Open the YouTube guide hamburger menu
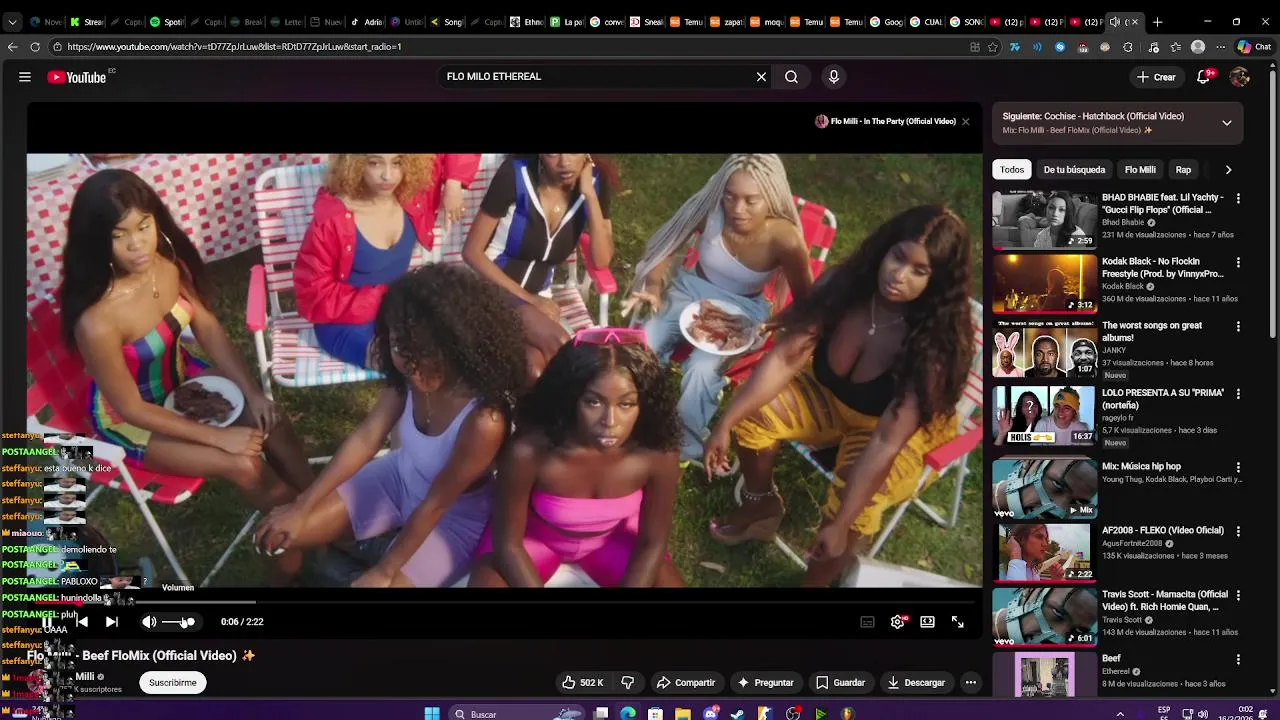Image resolution: width=1280 pixels, height=720 pixels. click(25, 77)
